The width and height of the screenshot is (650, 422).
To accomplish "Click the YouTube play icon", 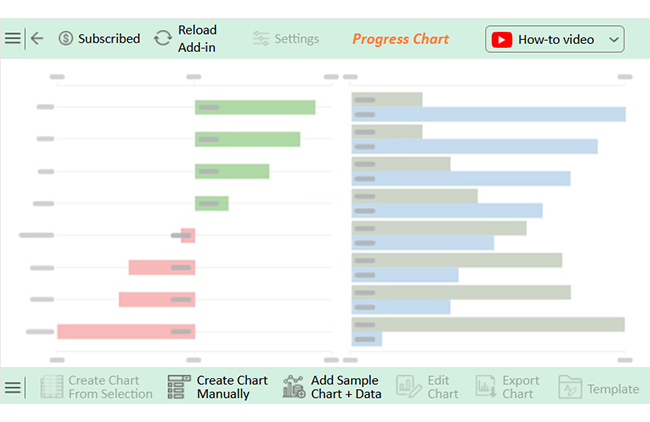I will click(x=502, y=40).
